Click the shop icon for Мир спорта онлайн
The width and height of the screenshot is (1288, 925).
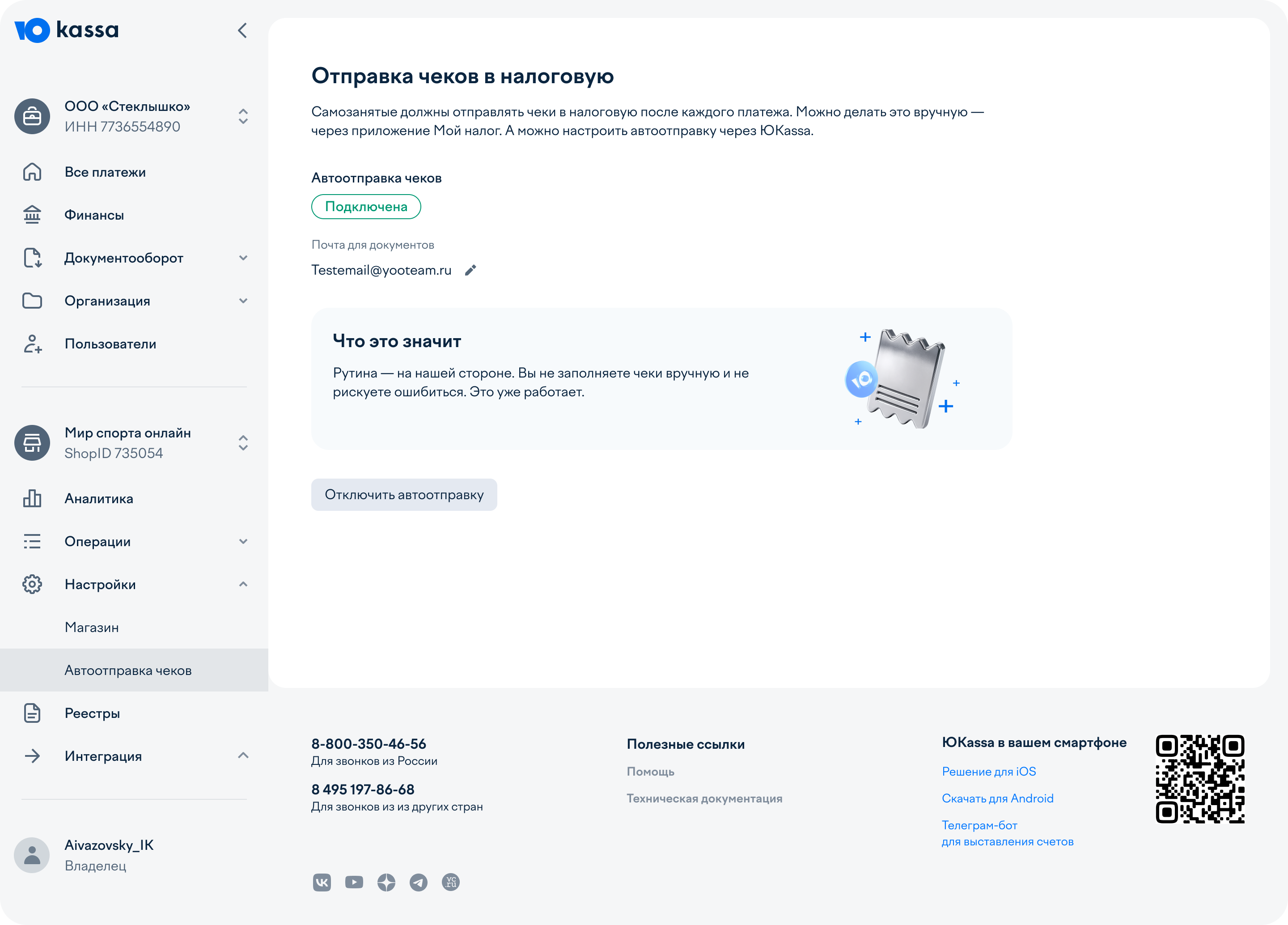32,443
